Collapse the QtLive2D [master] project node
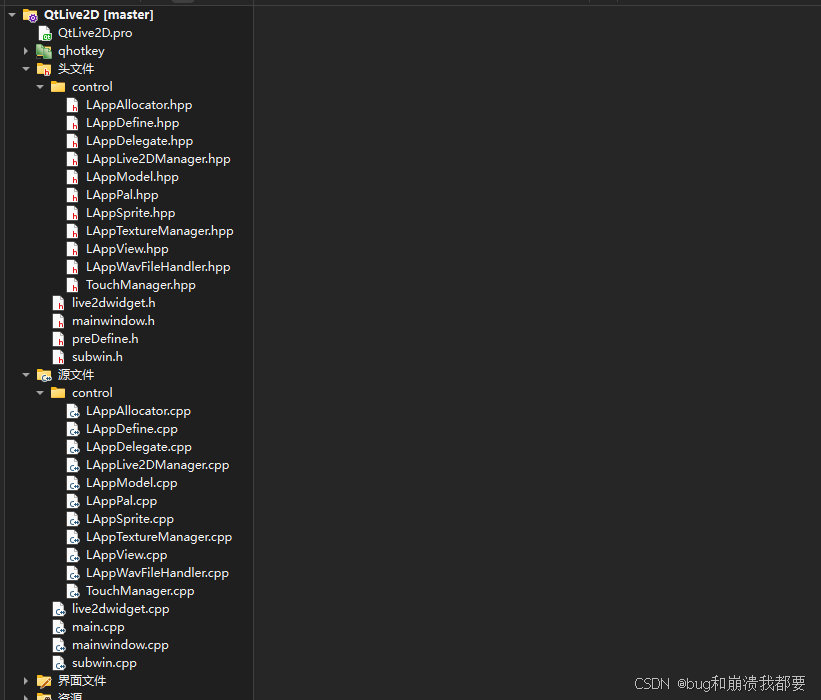This screenshot has height=700, width=821. click(x=12, y=15)
